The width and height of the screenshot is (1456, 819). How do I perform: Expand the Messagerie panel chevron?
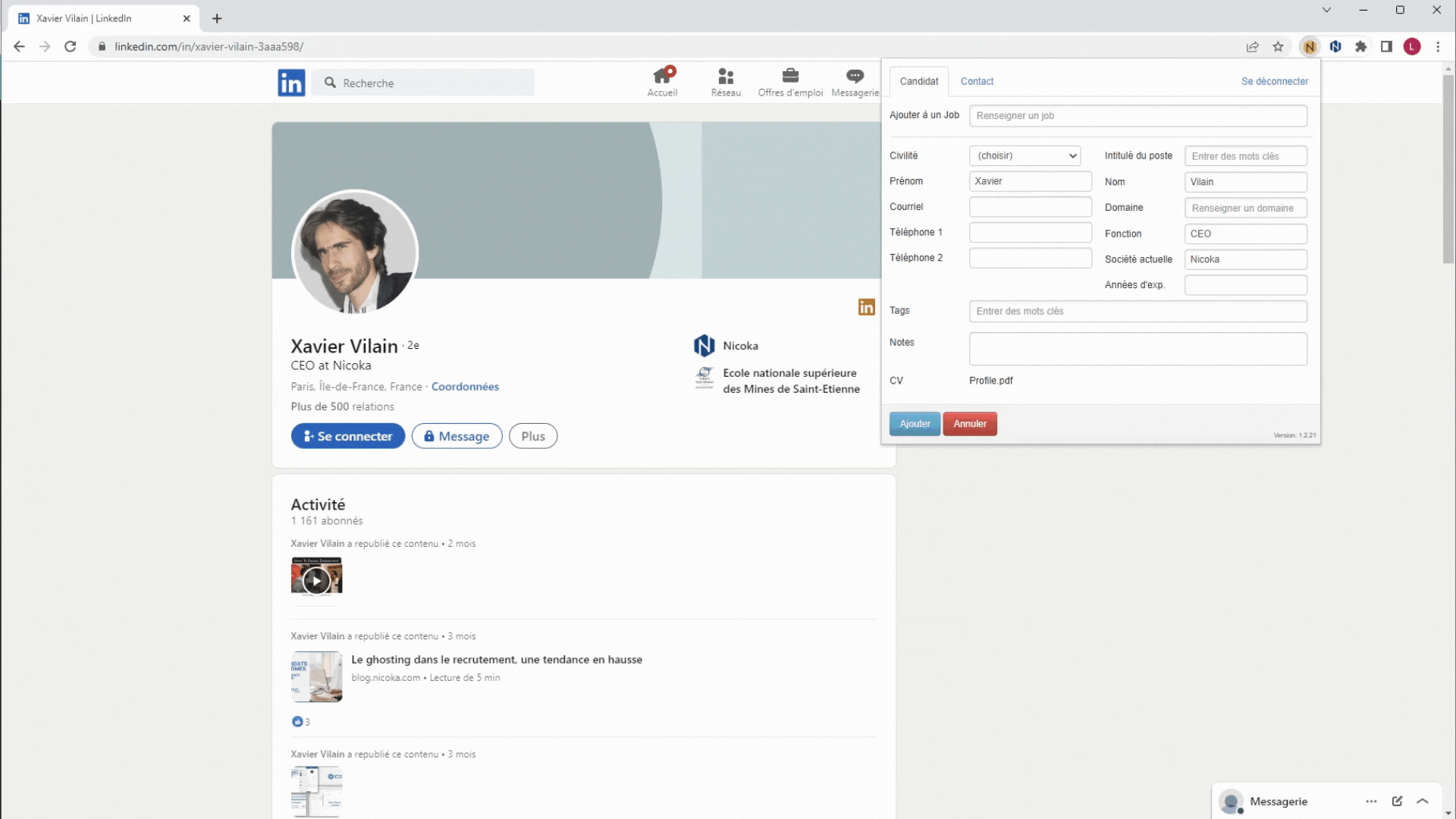click(1423, 801)
